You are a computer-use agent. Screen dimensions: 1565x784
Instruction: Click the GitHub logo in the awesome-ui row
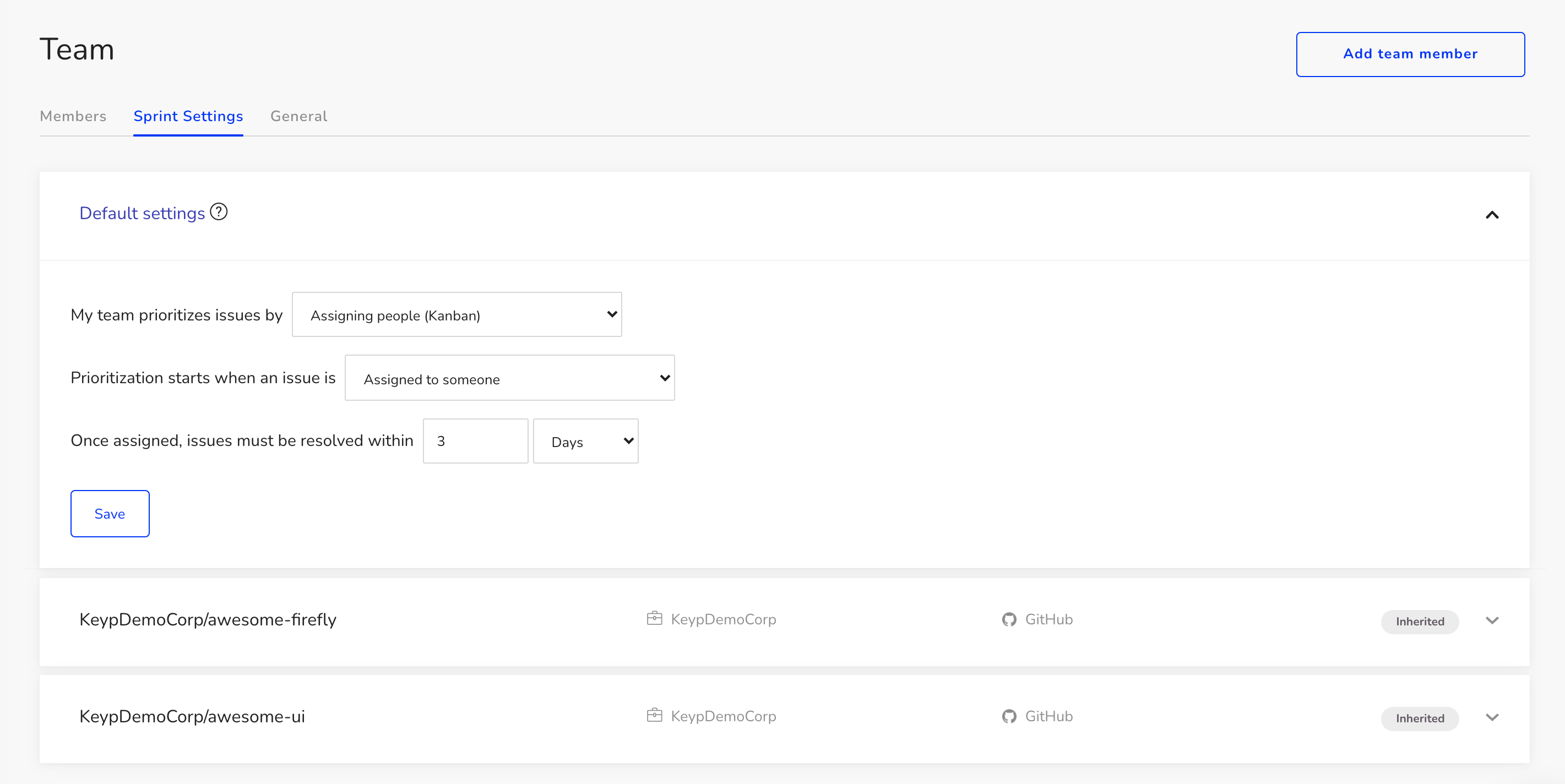(1009, 717)
